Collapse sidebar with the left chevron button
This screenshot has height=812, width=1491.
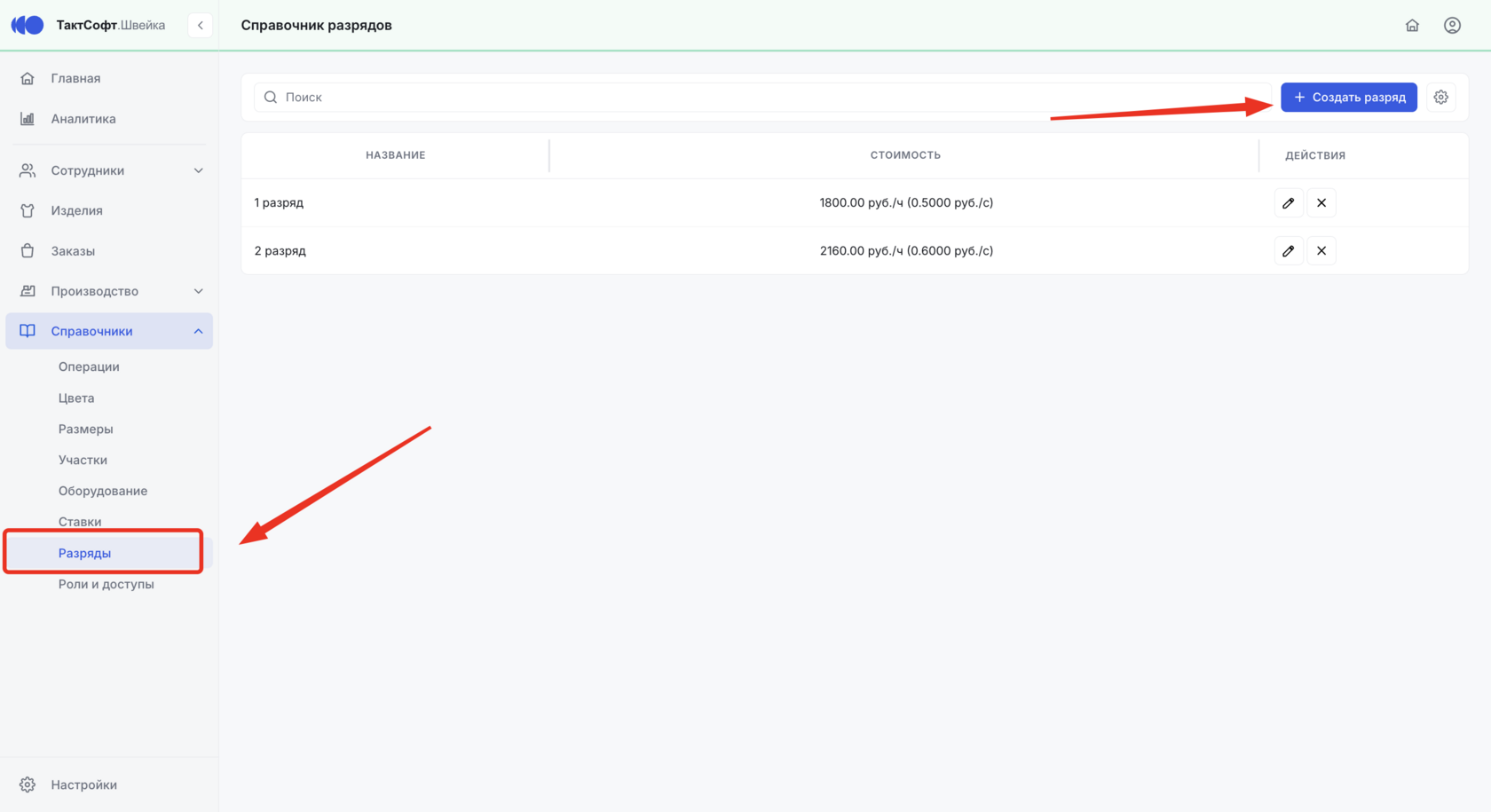pyautogui.click(x=201, y=25)
